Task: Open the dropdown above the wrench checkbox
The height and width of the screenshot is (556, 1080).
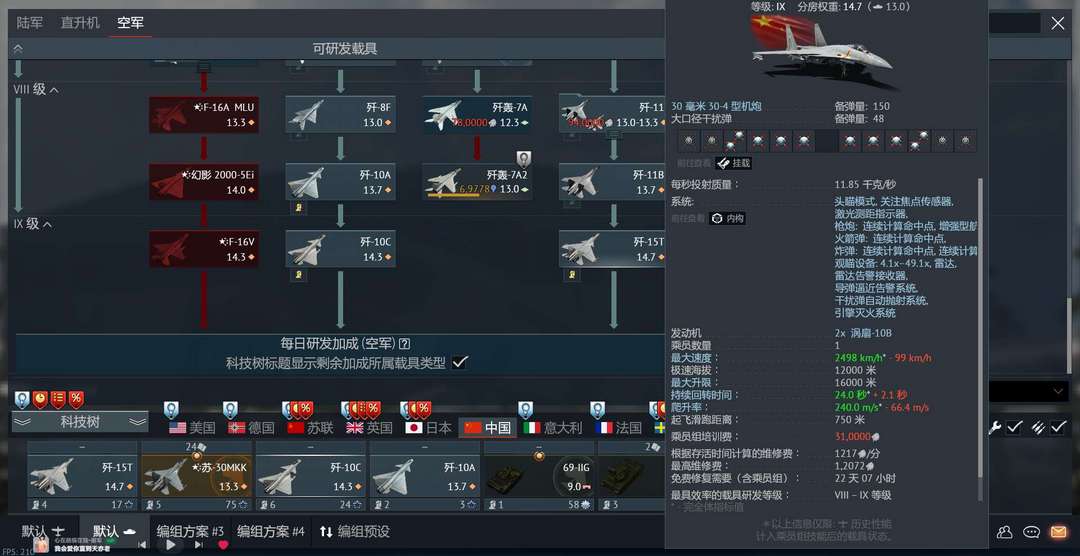Action: (1030, 391)
